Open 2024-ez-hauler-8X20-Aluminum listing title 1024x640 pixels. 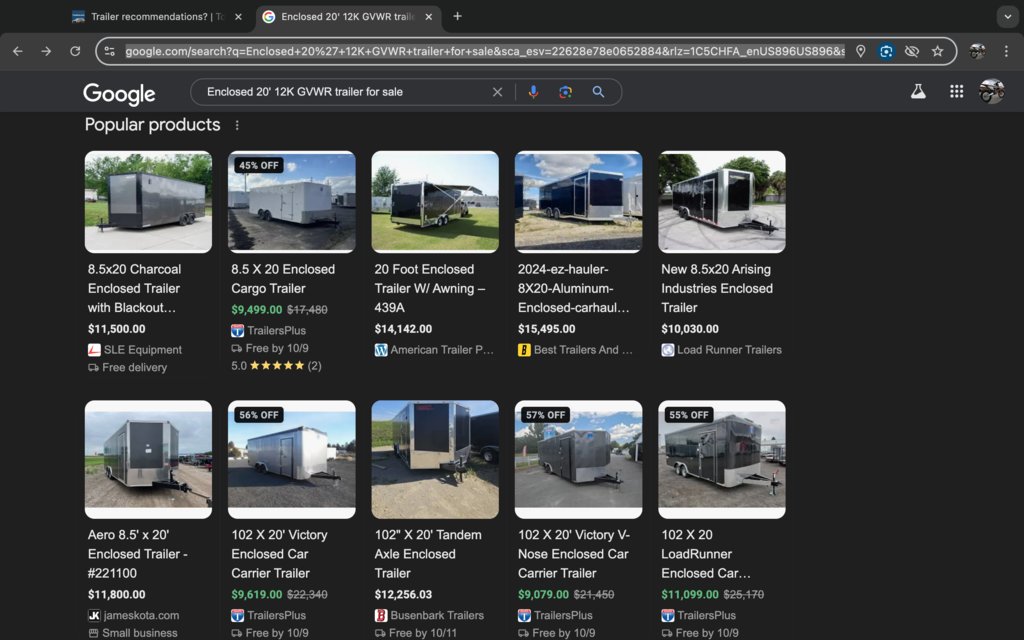pyautogui.click(x=573, y=288)
